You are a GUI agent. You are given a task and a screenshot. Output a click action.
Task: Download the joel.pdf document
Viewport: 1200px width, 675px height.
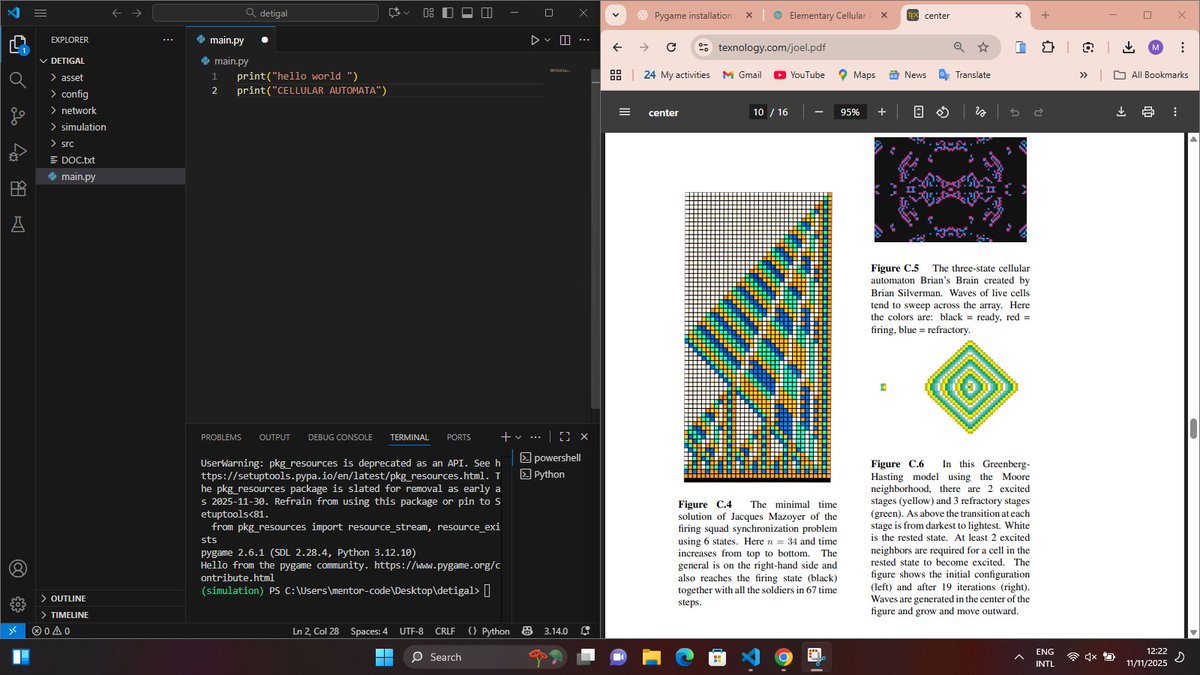coord(1121,112)
